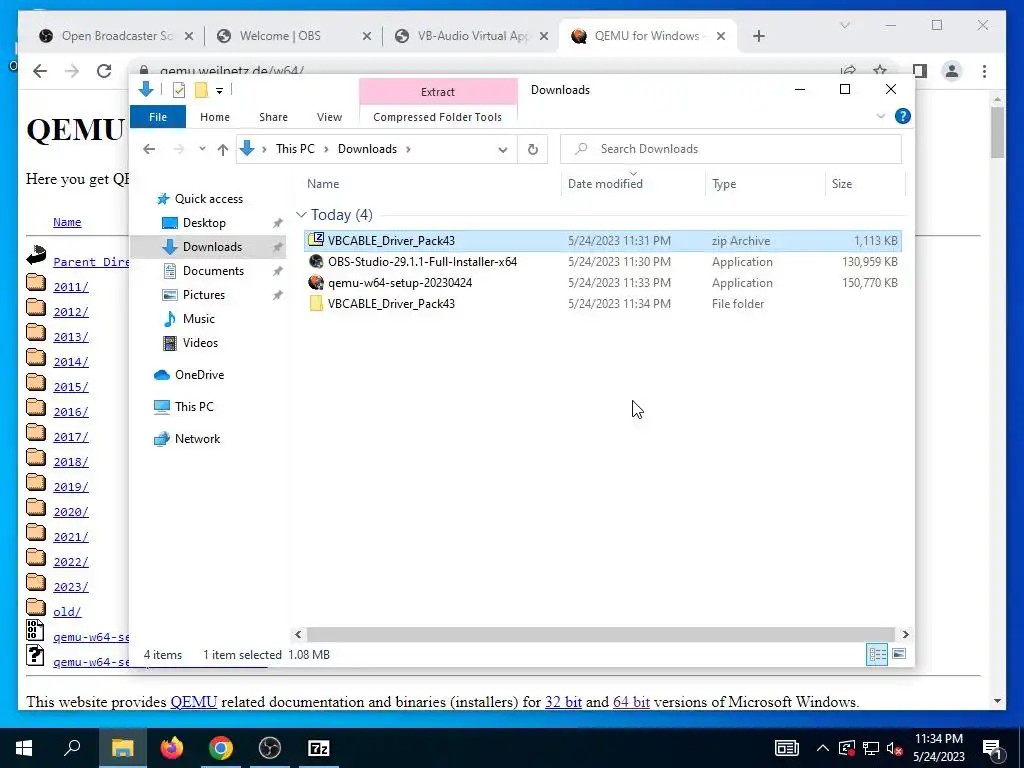1024x768 pixels.
Task: Close the Open Broadcaster Software tab
Action: tap(189, 36)
